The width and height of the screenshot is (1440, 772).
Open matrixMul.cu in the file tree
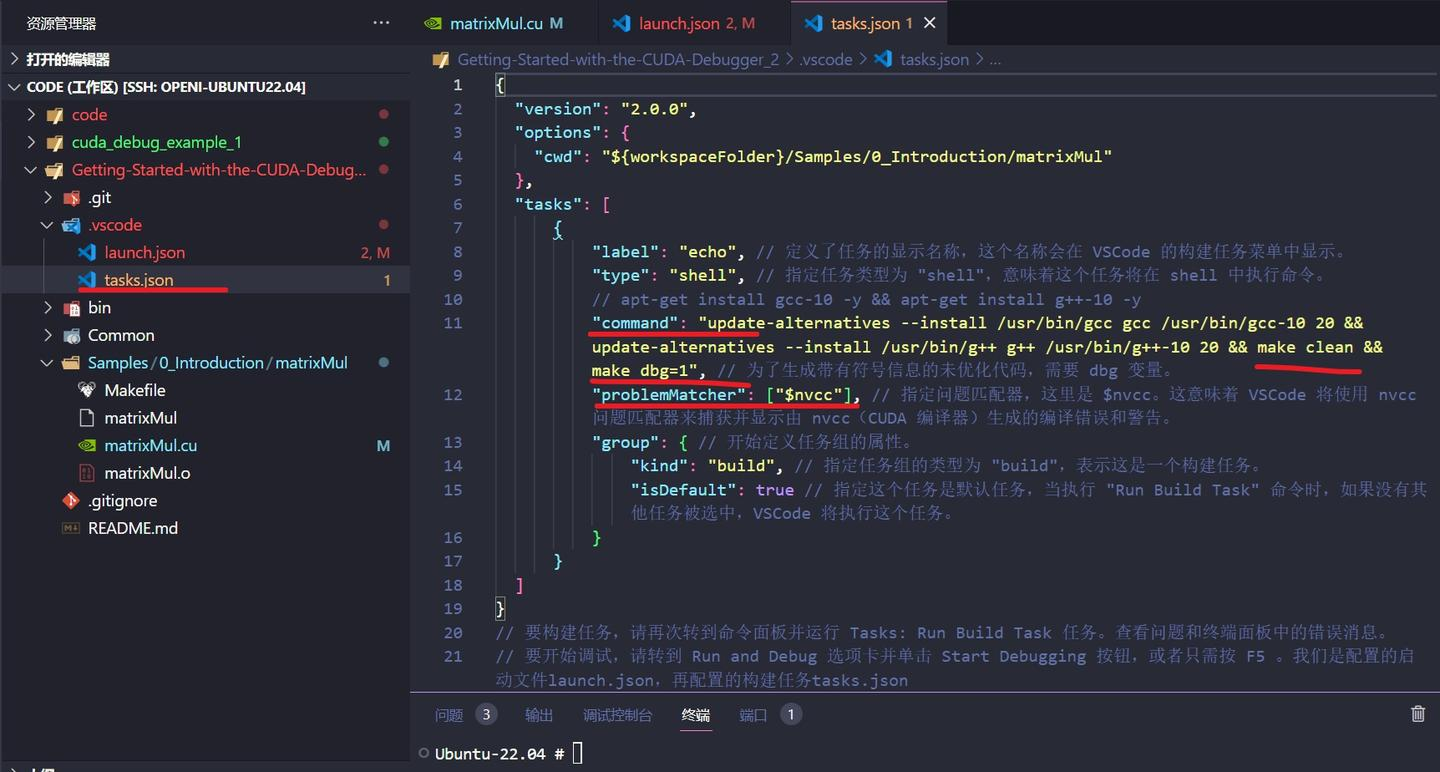tap(150, 446)
